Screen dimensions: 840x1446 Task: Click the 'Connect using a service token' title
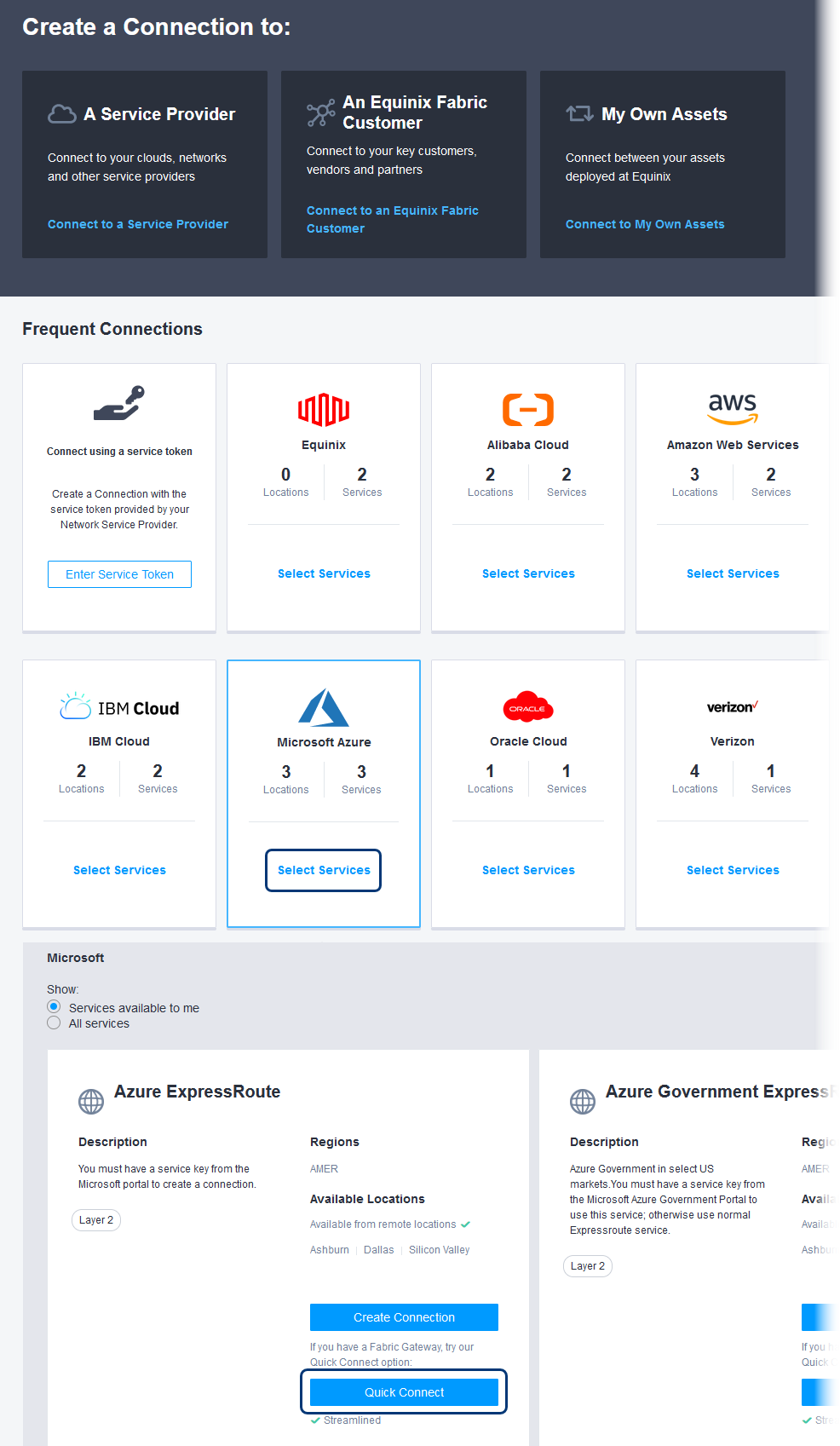pyautogui.click(x=119, y=452)
